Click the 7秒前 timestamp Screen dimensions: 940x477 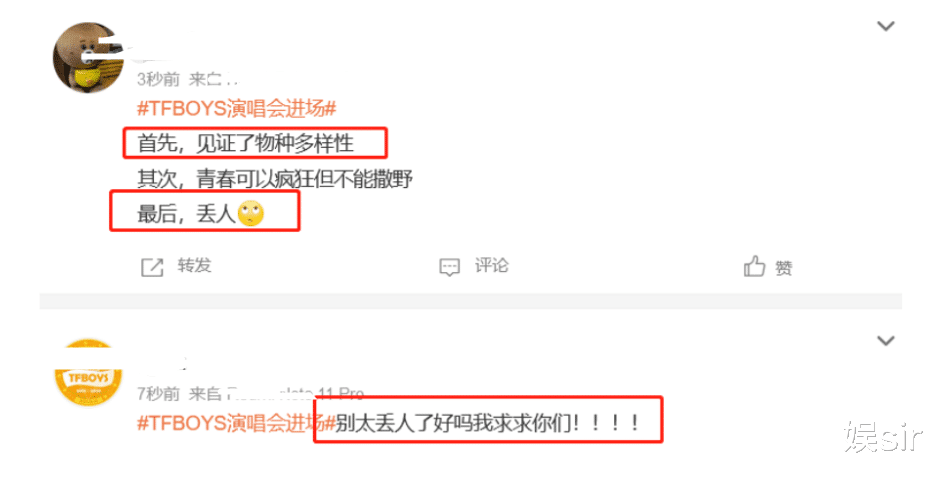[158, 393]
